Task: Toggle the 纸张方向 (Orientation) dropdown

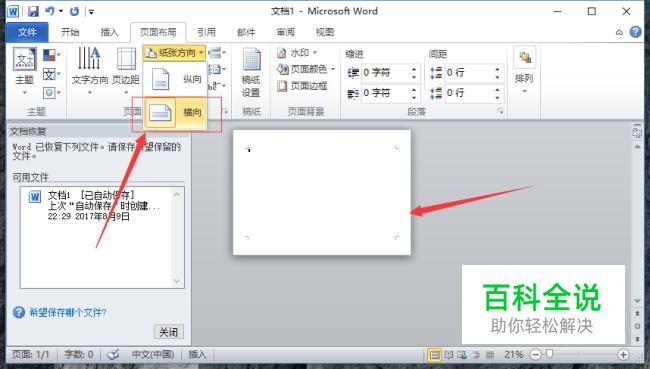Action: click(175, 53)
